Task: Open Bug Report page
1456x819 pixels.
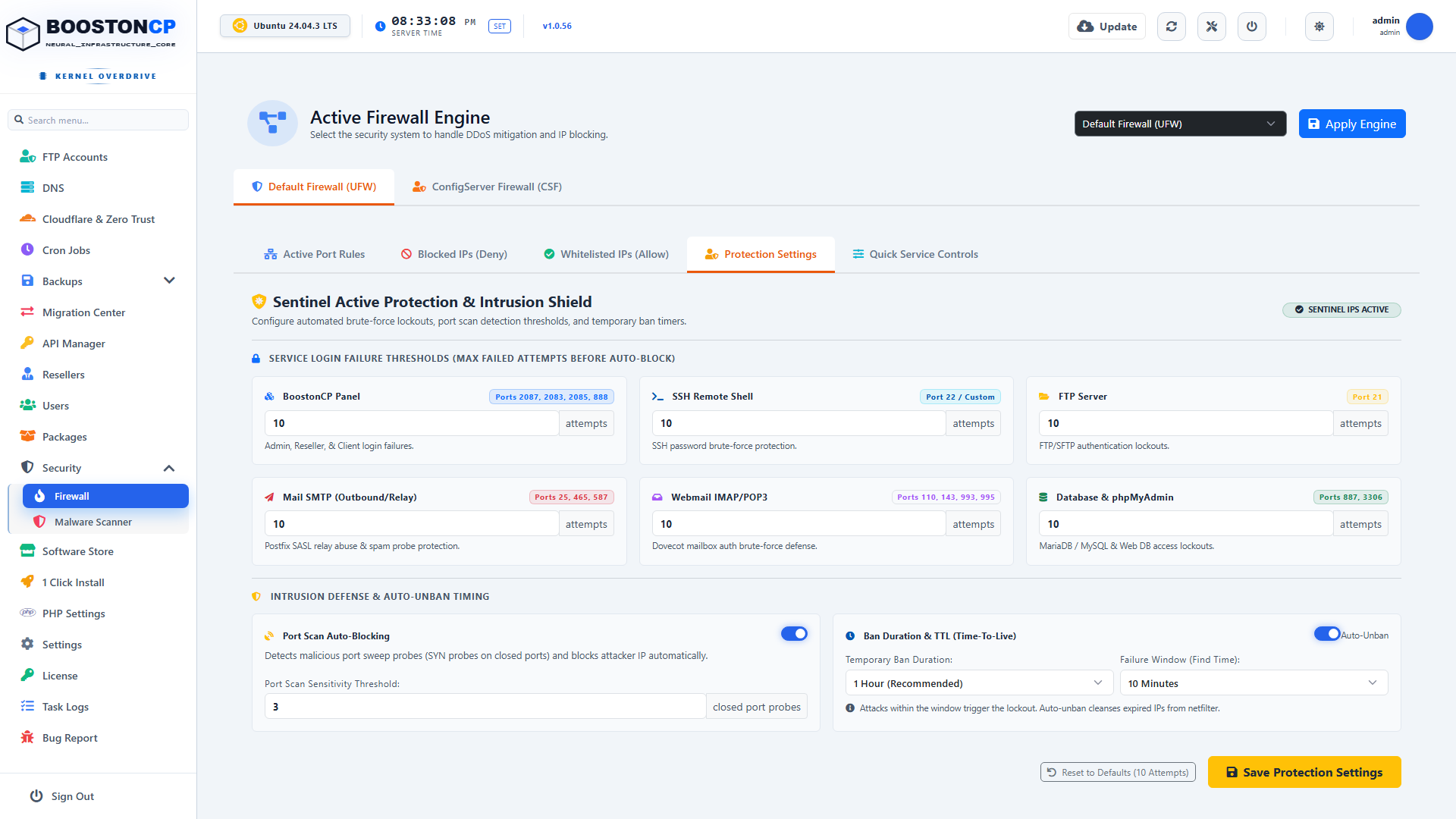Action: tap(98, 738)
